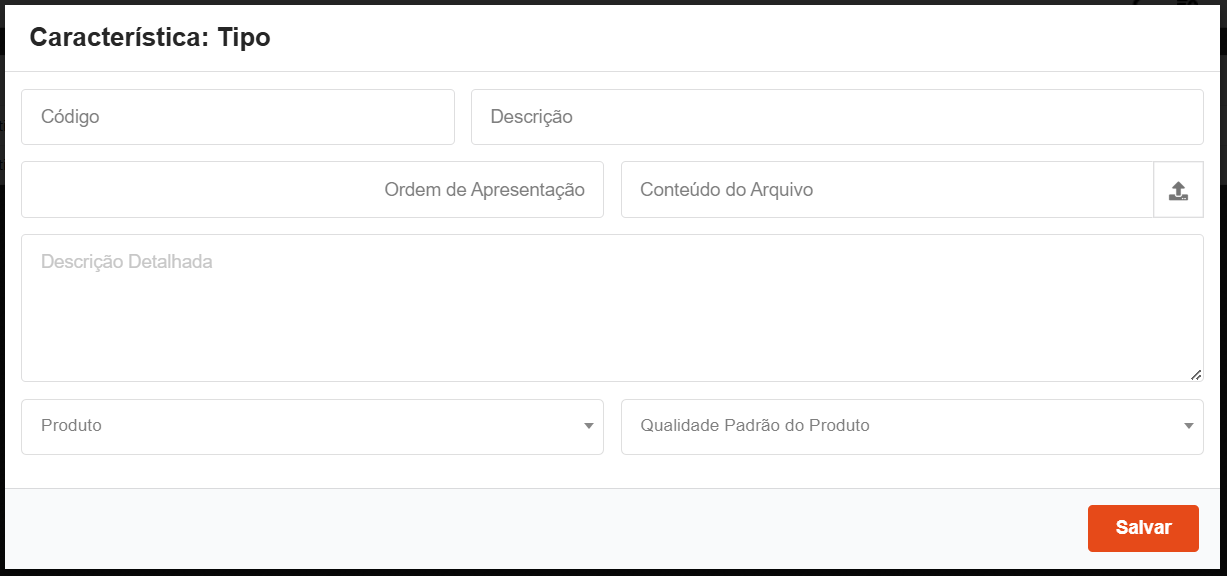Screen dimensions: 1227x576
Task: Click the Código input field
Action: tap(237, 116)
